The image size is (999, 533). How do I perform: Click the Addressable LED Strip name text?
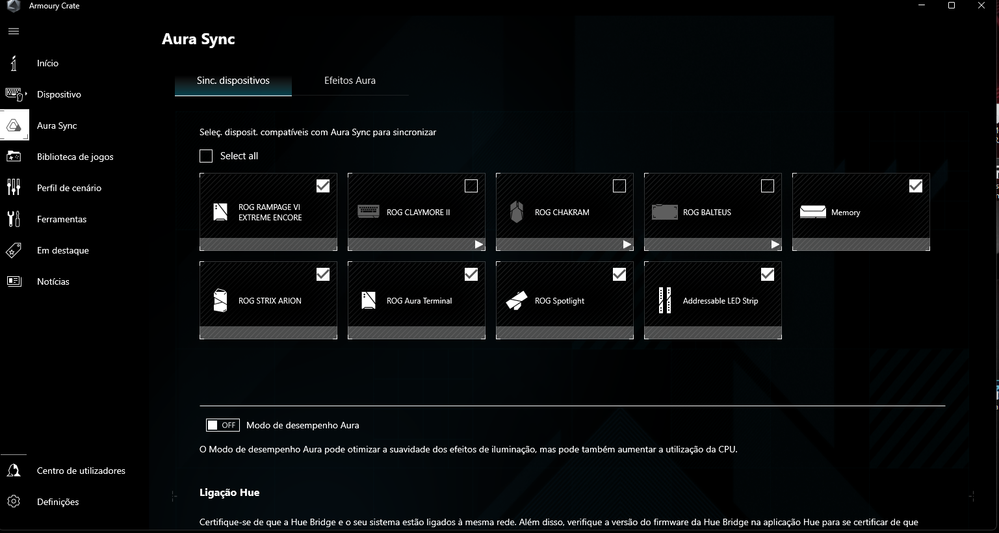pos(721,301)
